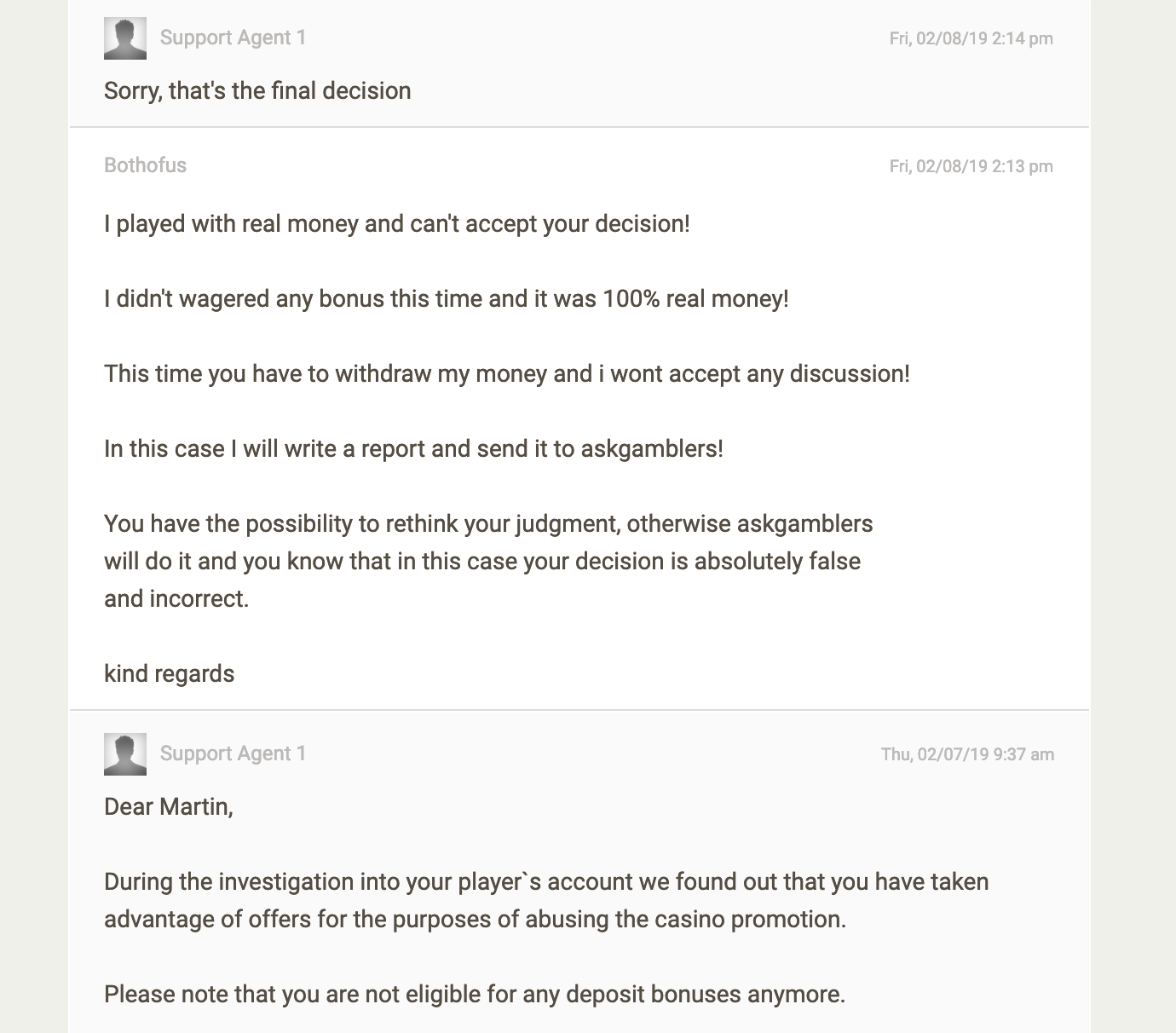The height and width of the screenshot is (1033, 1176).
Task: Click the "withdraw my money" sentence
Action: [x=506, y=373]
